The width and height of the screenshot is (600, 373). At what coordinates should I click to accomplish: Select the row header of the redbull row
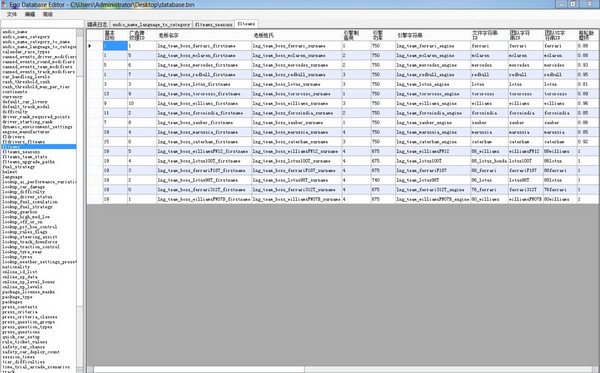pyautogui.click(x=95, y=75)
